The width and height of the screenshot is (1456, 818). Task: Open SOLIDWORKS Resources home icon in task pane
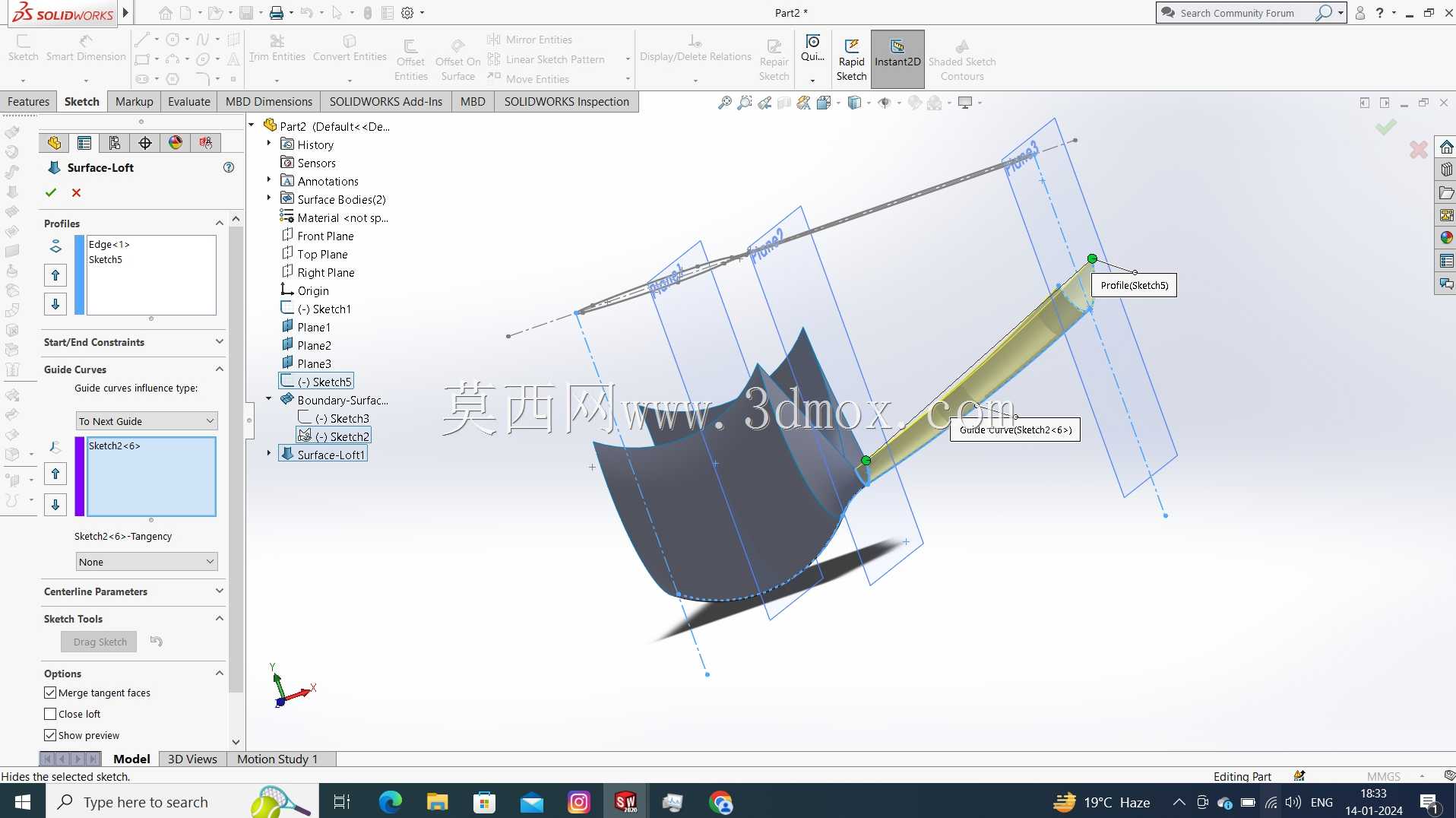click(1446, 147)
